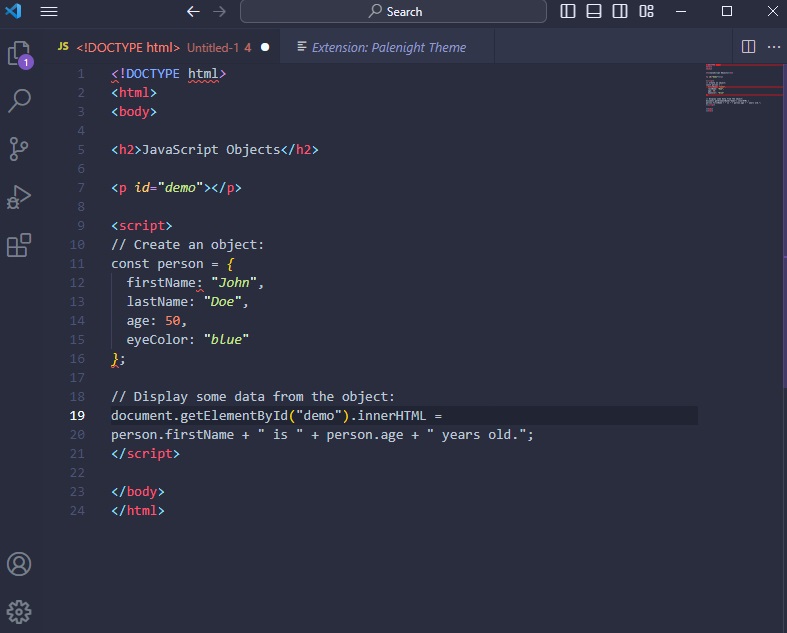Click the Search command center box

point(393,11)
